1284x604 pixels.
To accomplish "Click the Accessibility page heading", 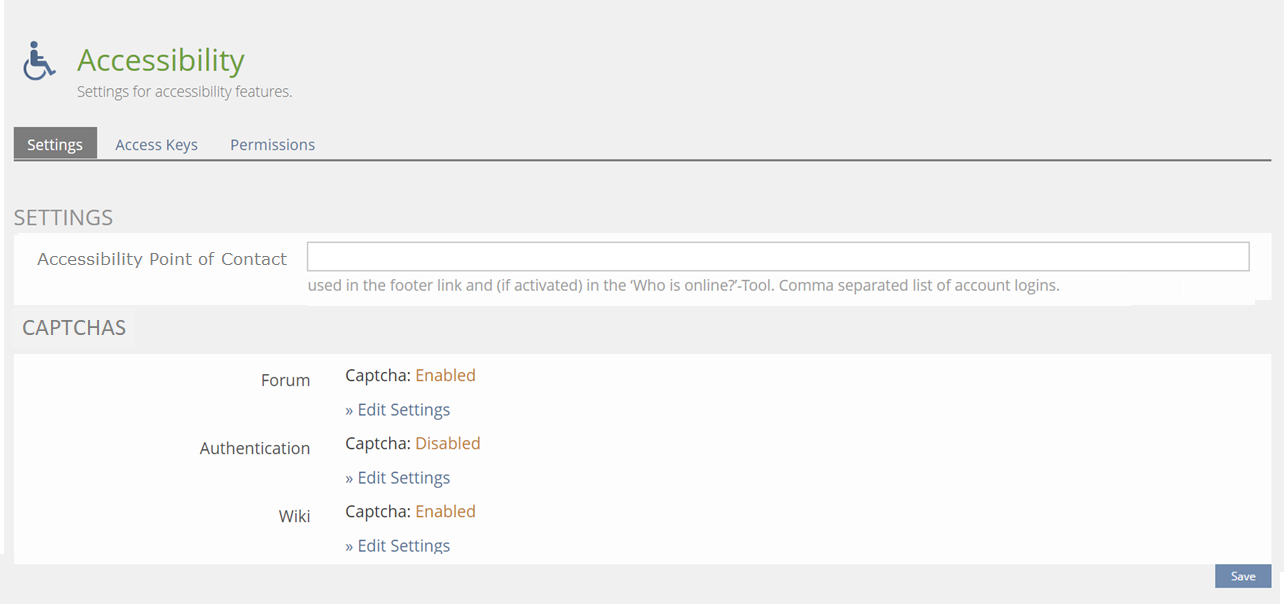I will point(160,60).
